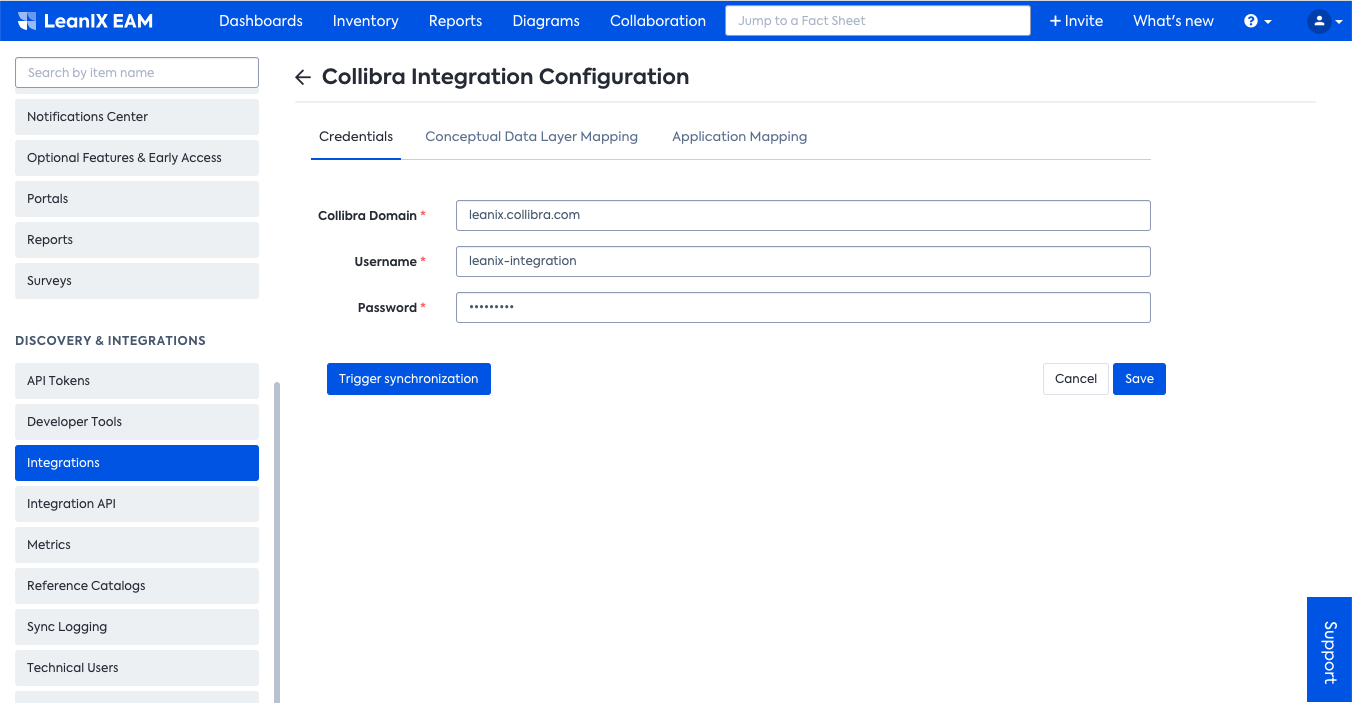Click the Search by item name field

click(x=137, y=73)
